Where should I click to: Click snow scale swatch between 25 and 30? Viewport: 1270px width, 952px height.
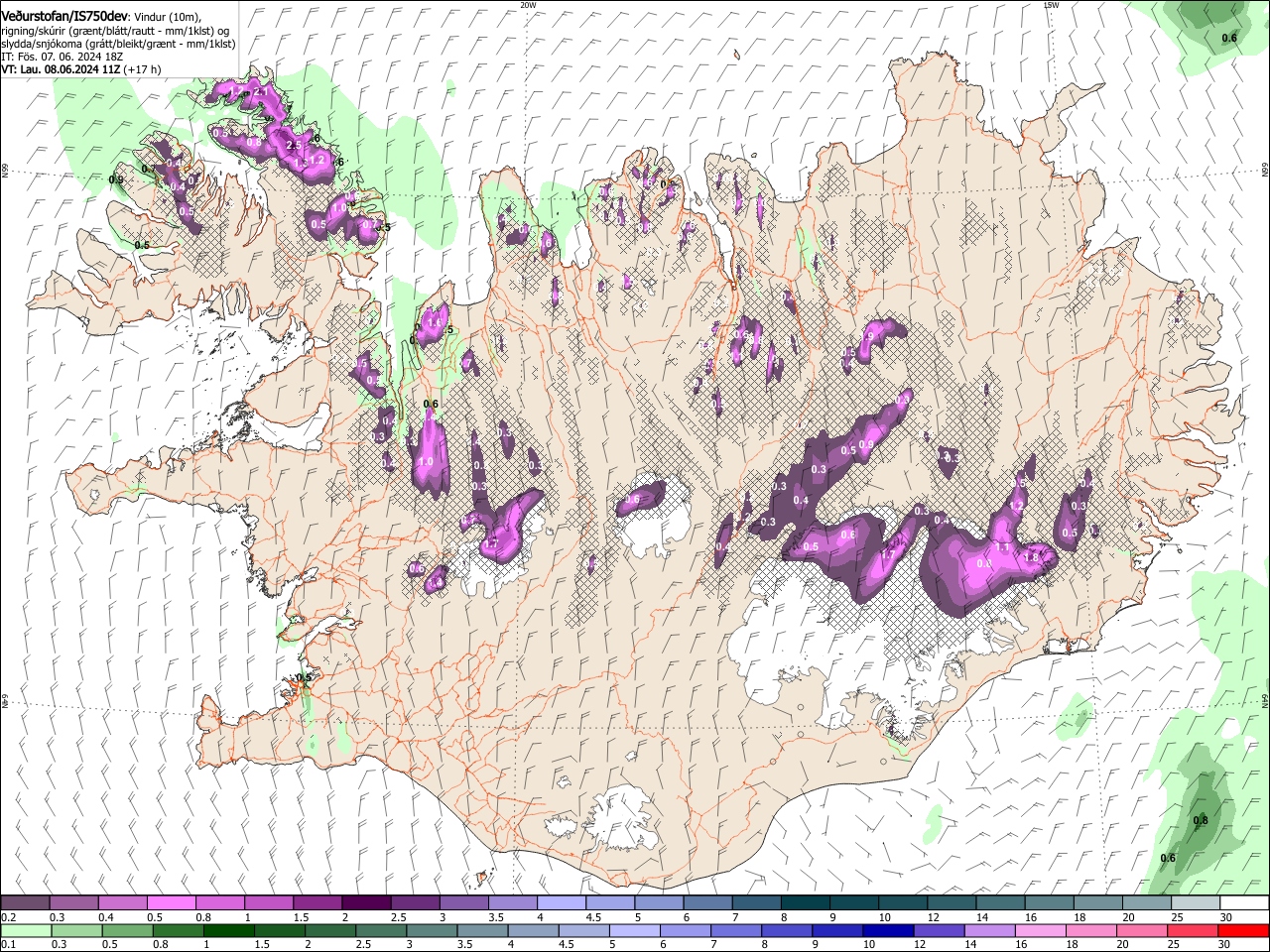coord(1195,902)
